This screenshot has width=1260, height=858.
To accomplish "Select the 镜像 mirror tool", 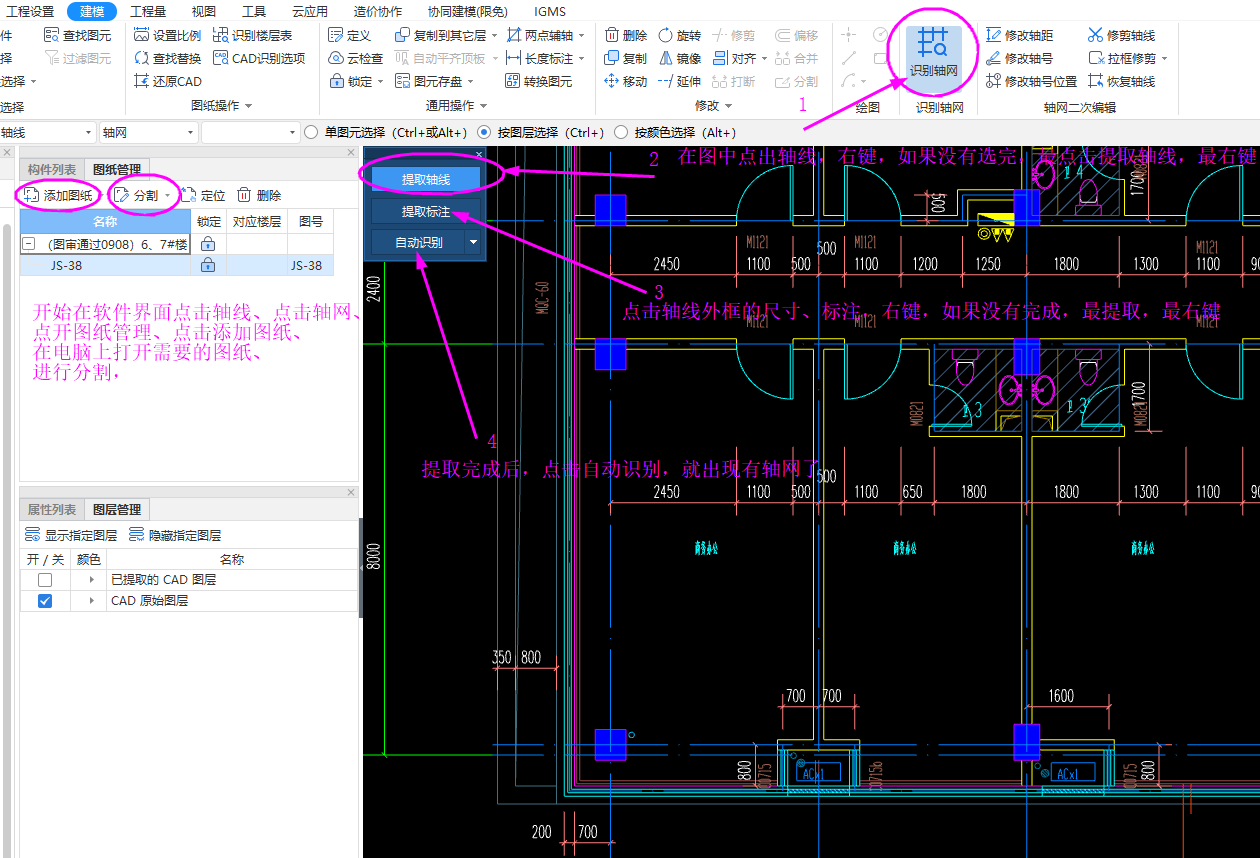I will coord(679,58).
